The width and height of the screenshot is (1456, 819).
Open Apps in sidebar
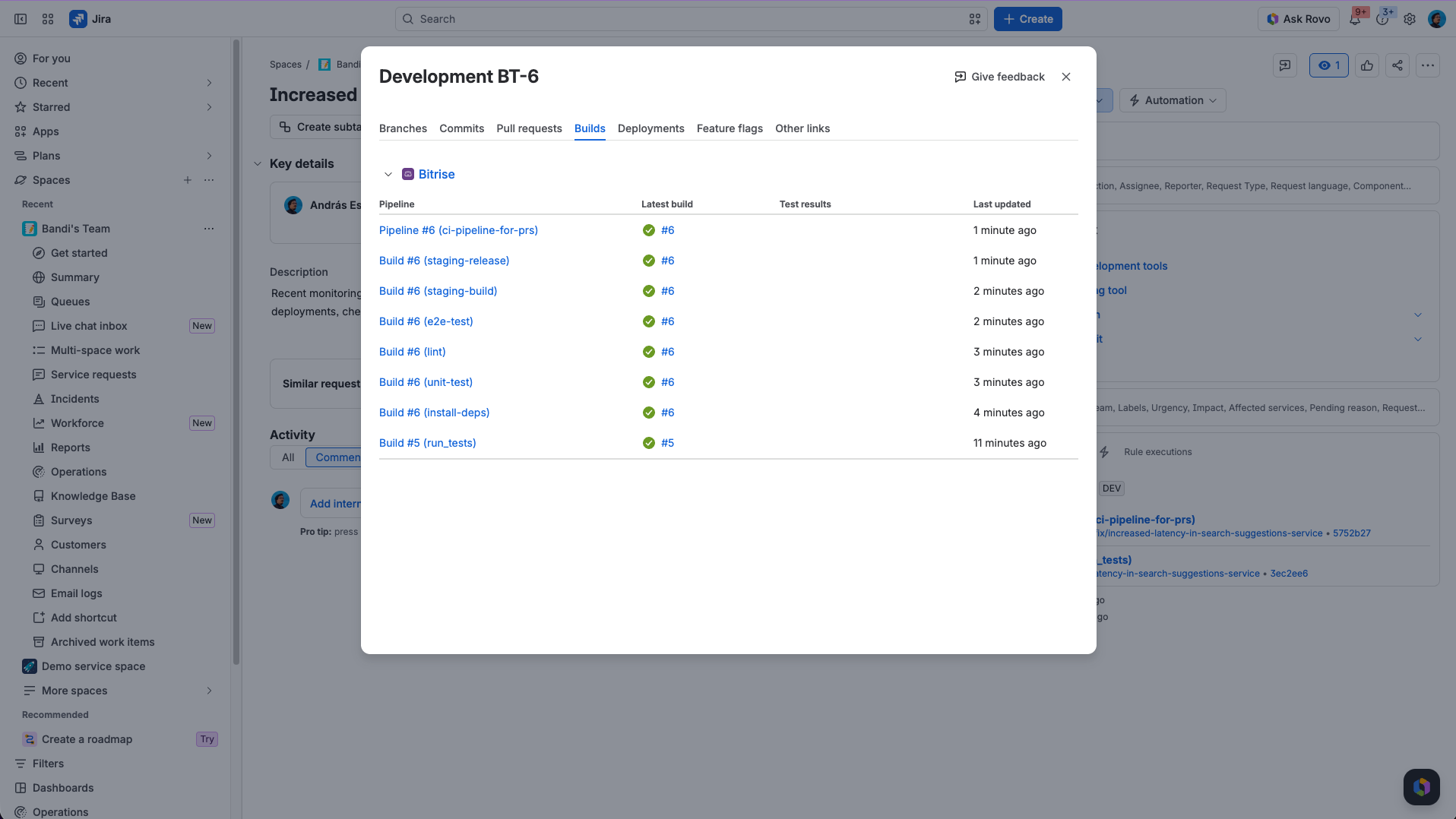click(x=46, y=131)
